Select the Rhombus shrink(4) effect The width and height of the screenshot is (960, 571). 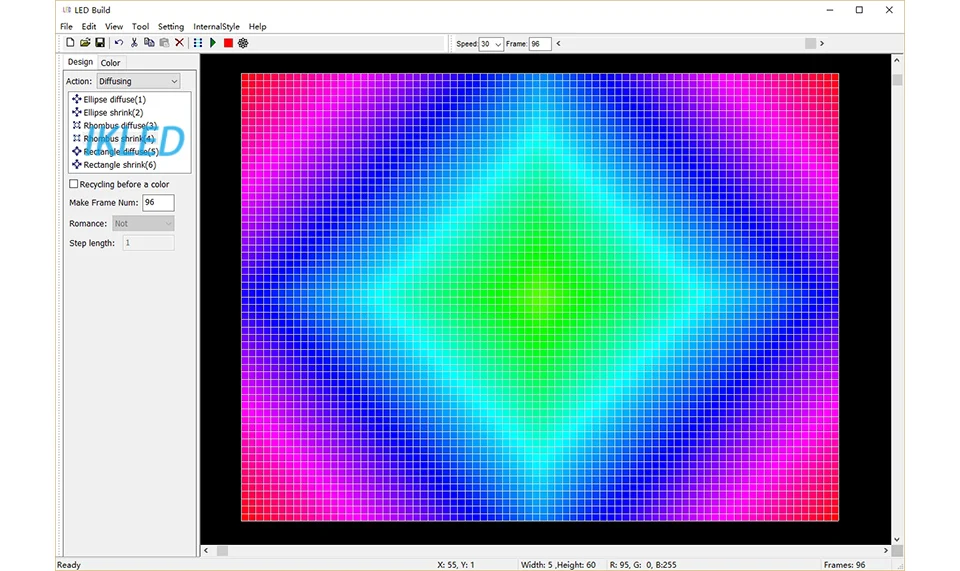113,139
